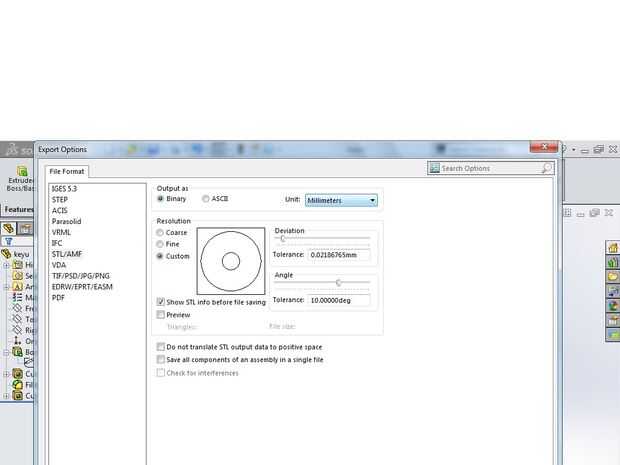
Task: Minimize the SolidWorks main window
Action: coord(585,150)
